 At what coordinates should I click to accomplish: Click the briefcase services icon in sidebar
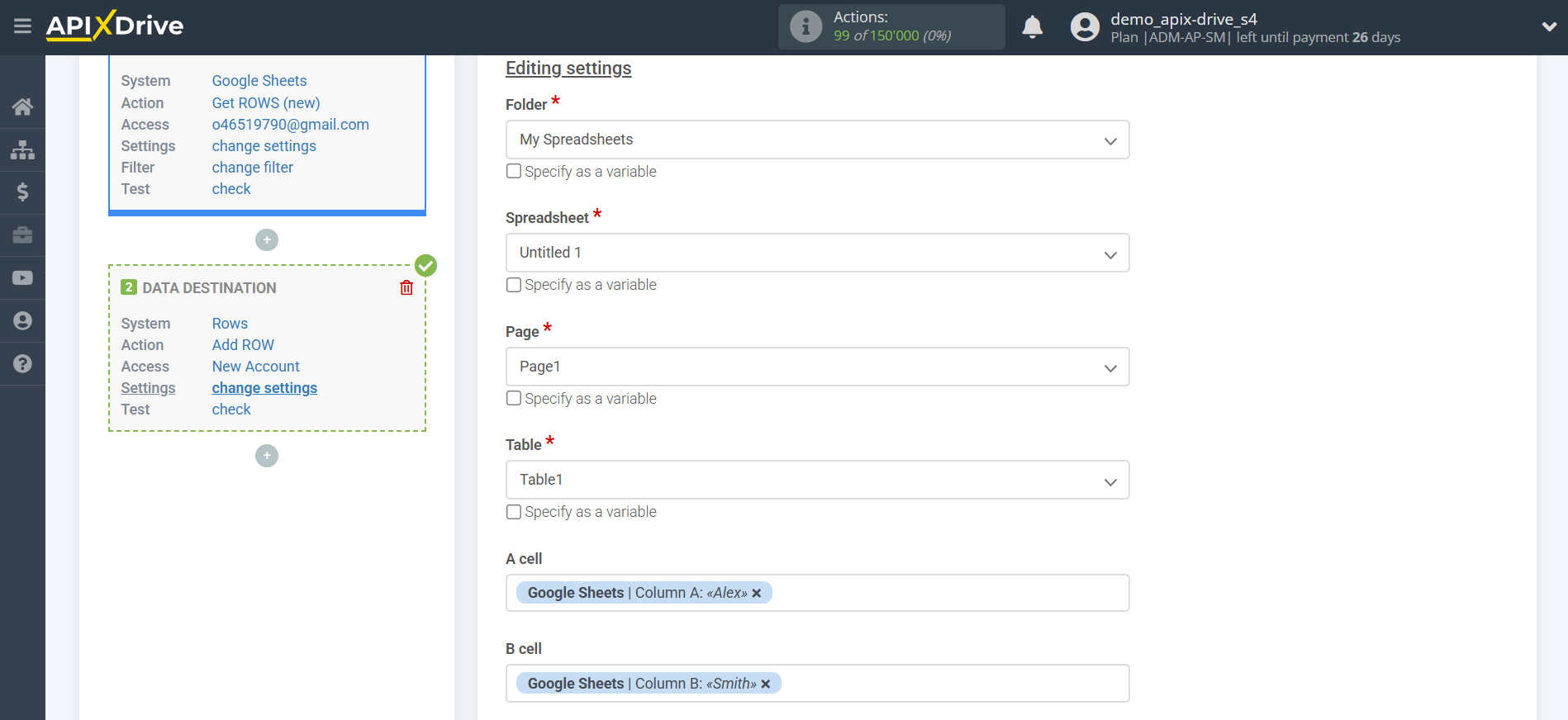point(22,234)
